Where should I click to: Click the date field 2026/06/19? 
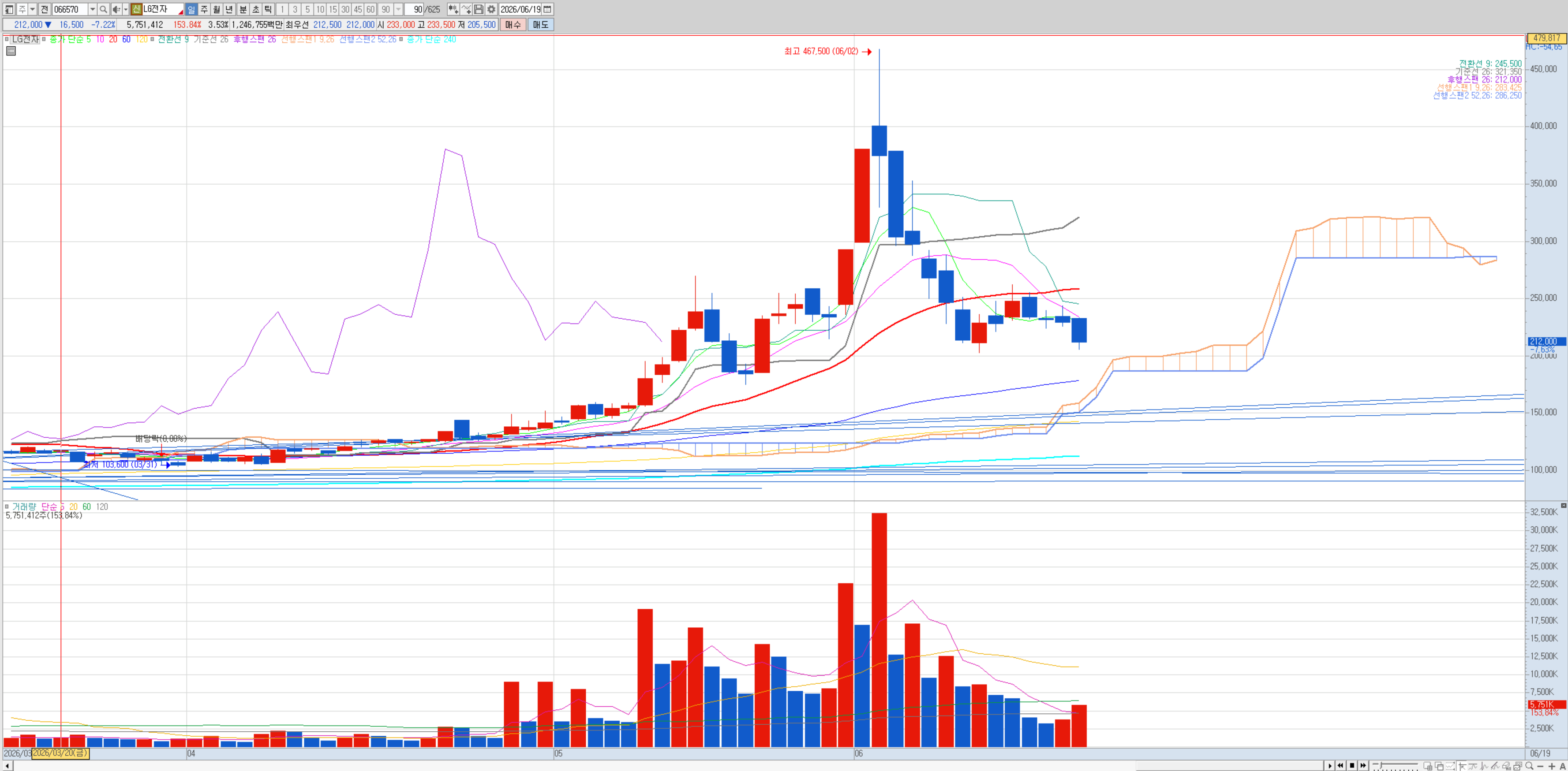pos(520,9)
